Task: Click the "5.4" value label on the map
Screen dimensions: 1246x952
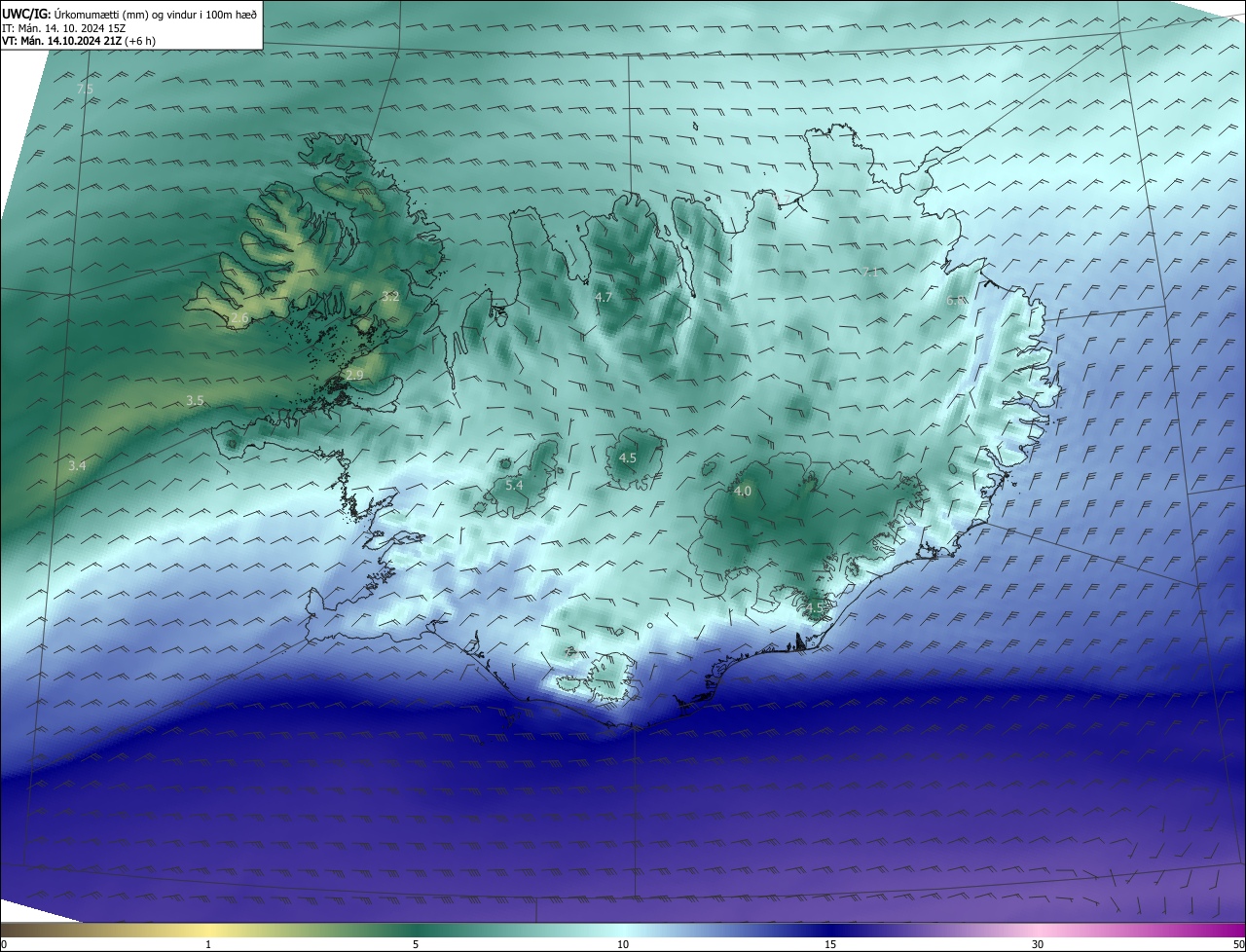Action: 514,485
